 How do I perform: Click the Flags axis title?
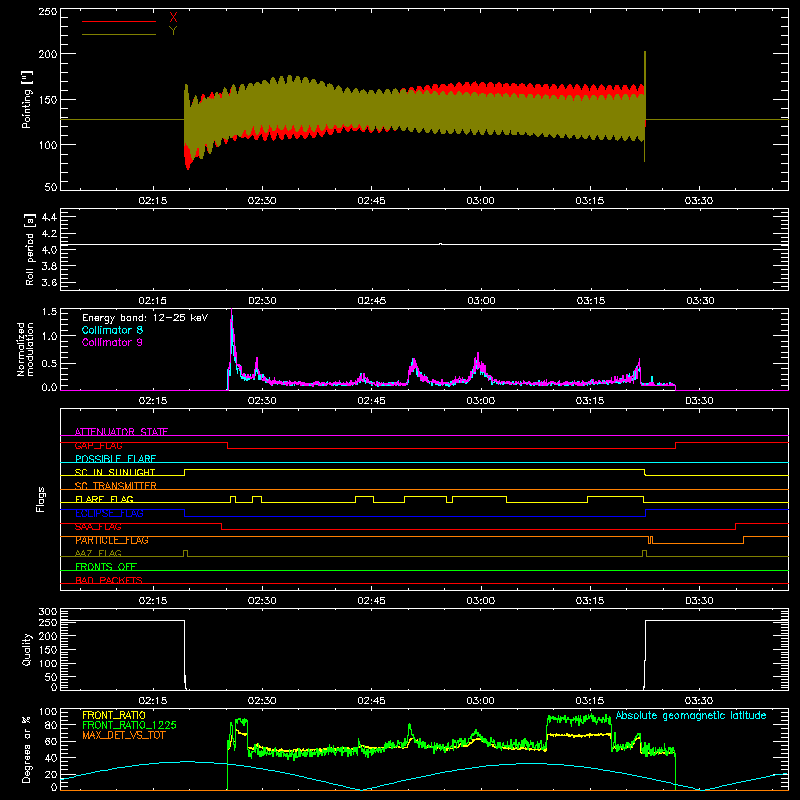tap(40, 499)
